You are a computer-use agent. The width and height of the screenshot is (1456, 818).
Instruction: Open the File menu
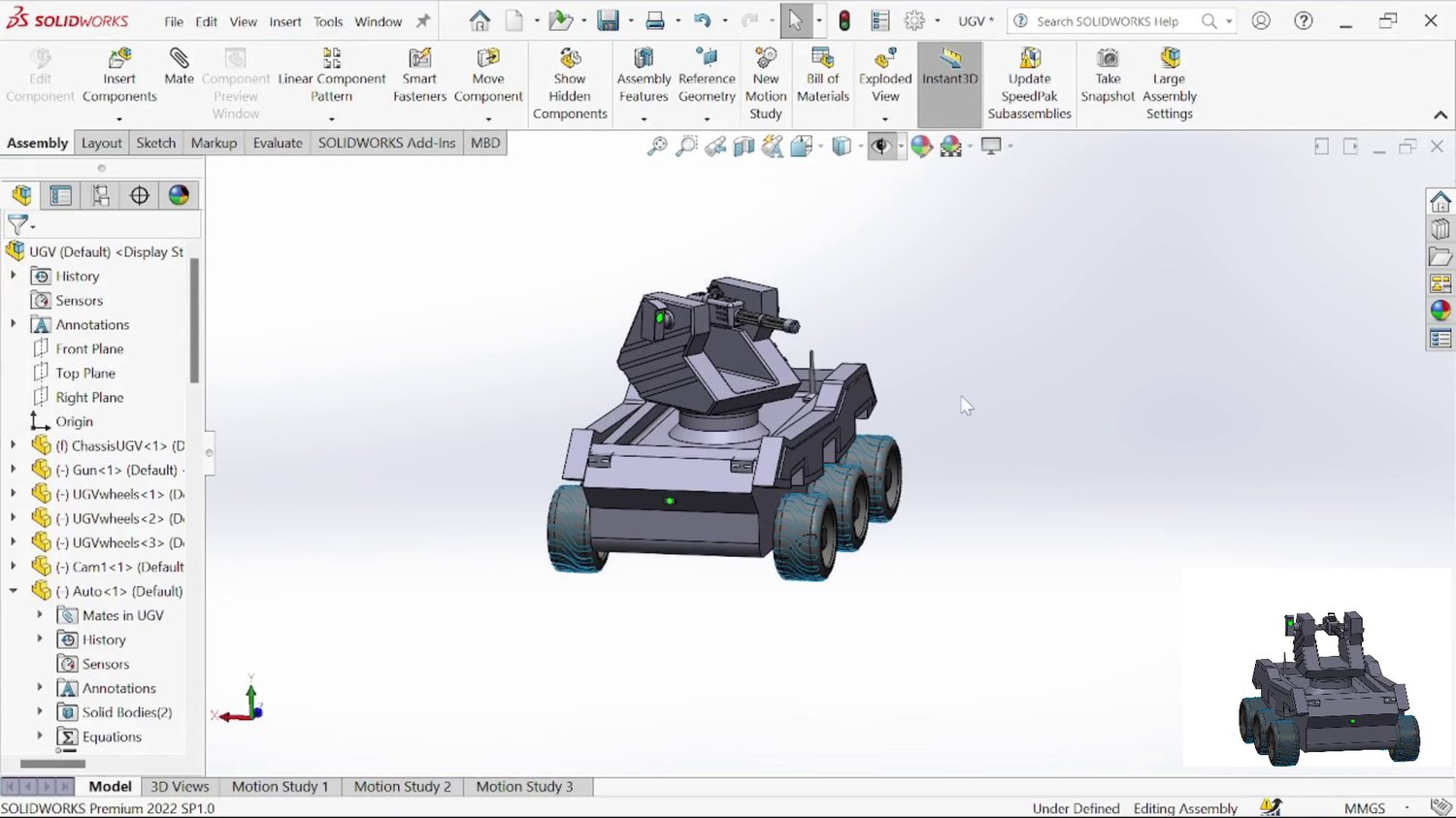pyautogui.click(x=174, y=21)
